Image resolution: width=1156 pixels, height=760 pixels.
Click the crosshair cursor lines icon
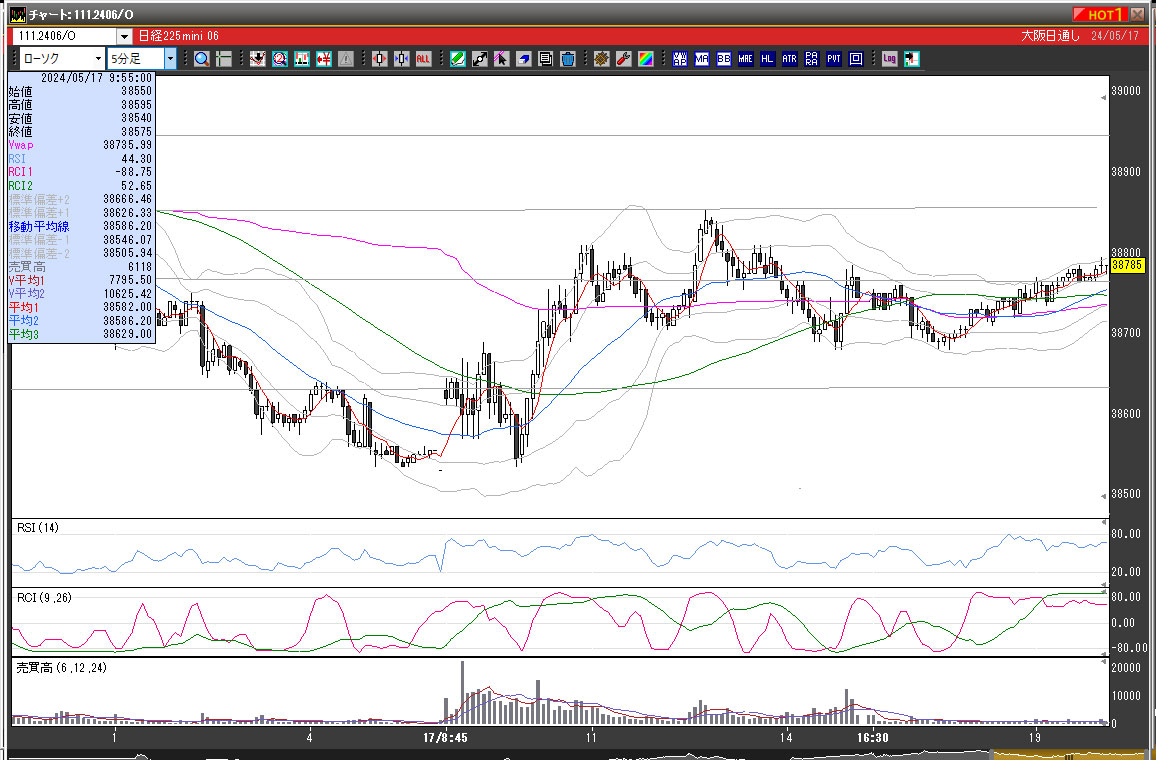pos(223,59)
